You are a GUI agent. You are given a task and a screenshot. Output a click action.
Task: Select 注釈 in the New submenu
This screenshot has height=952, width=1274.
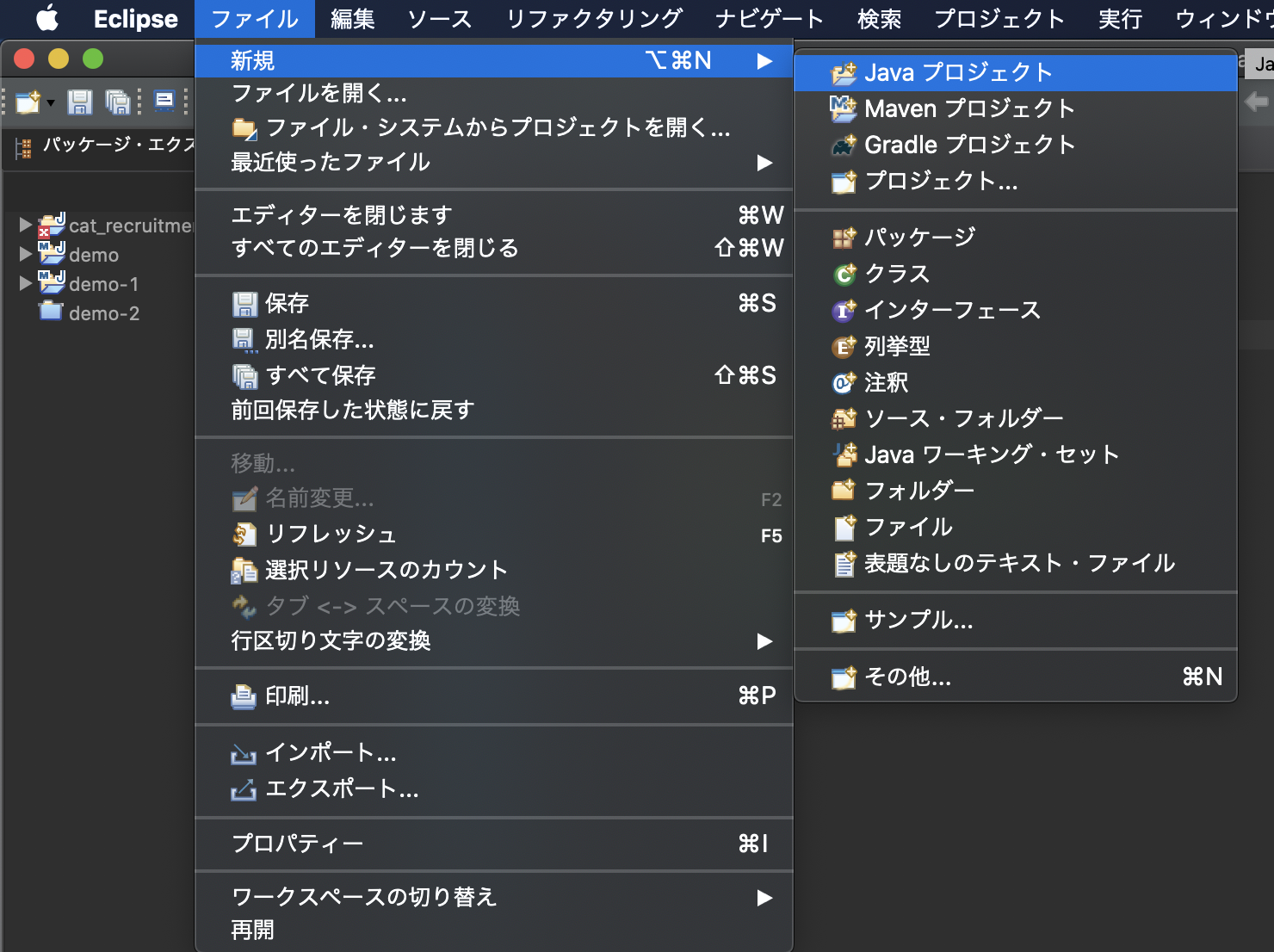coord(887,382)
